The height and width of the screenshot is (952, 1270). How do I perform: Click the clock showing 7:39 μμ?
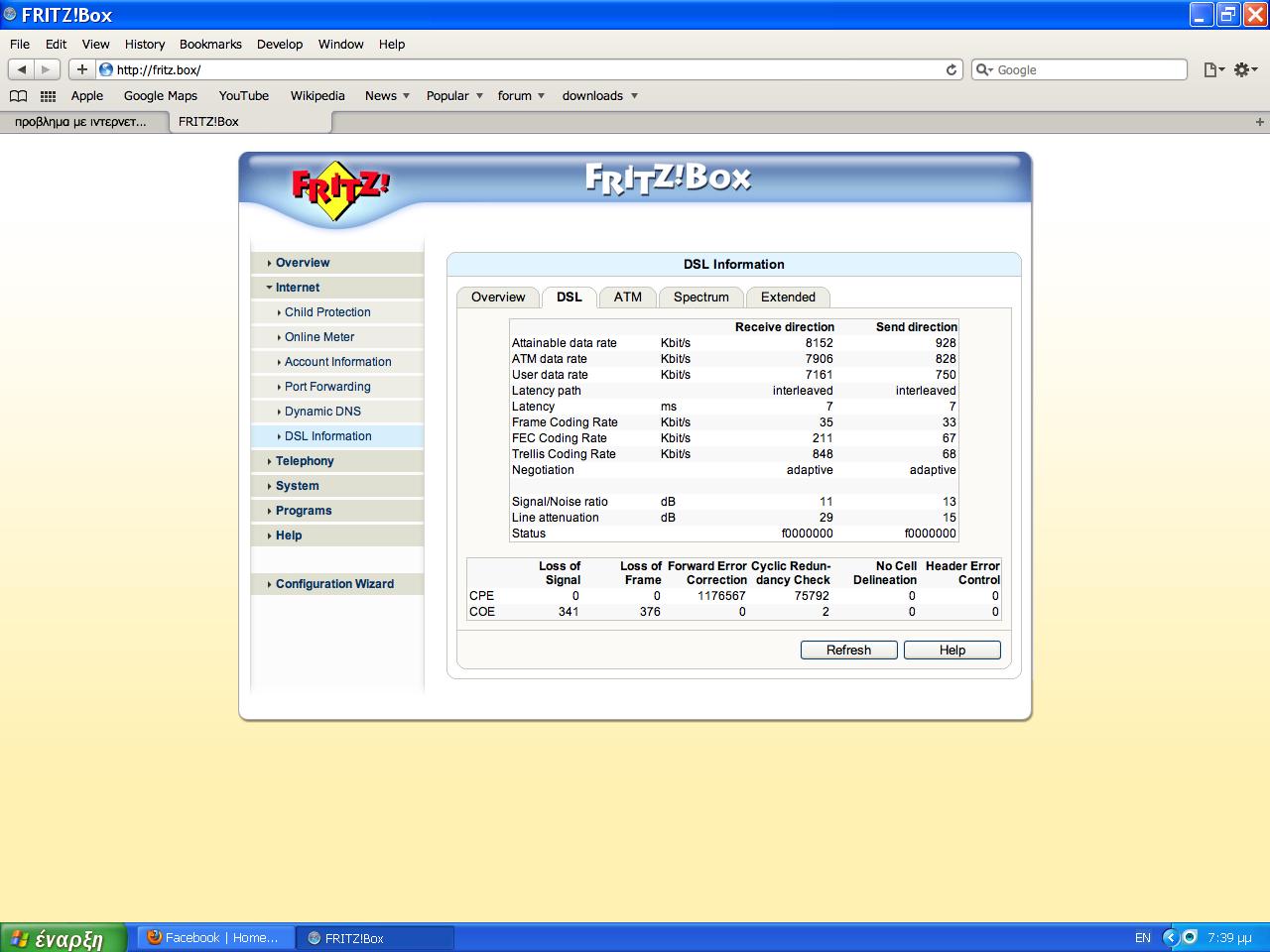(x=1229, y=937)
